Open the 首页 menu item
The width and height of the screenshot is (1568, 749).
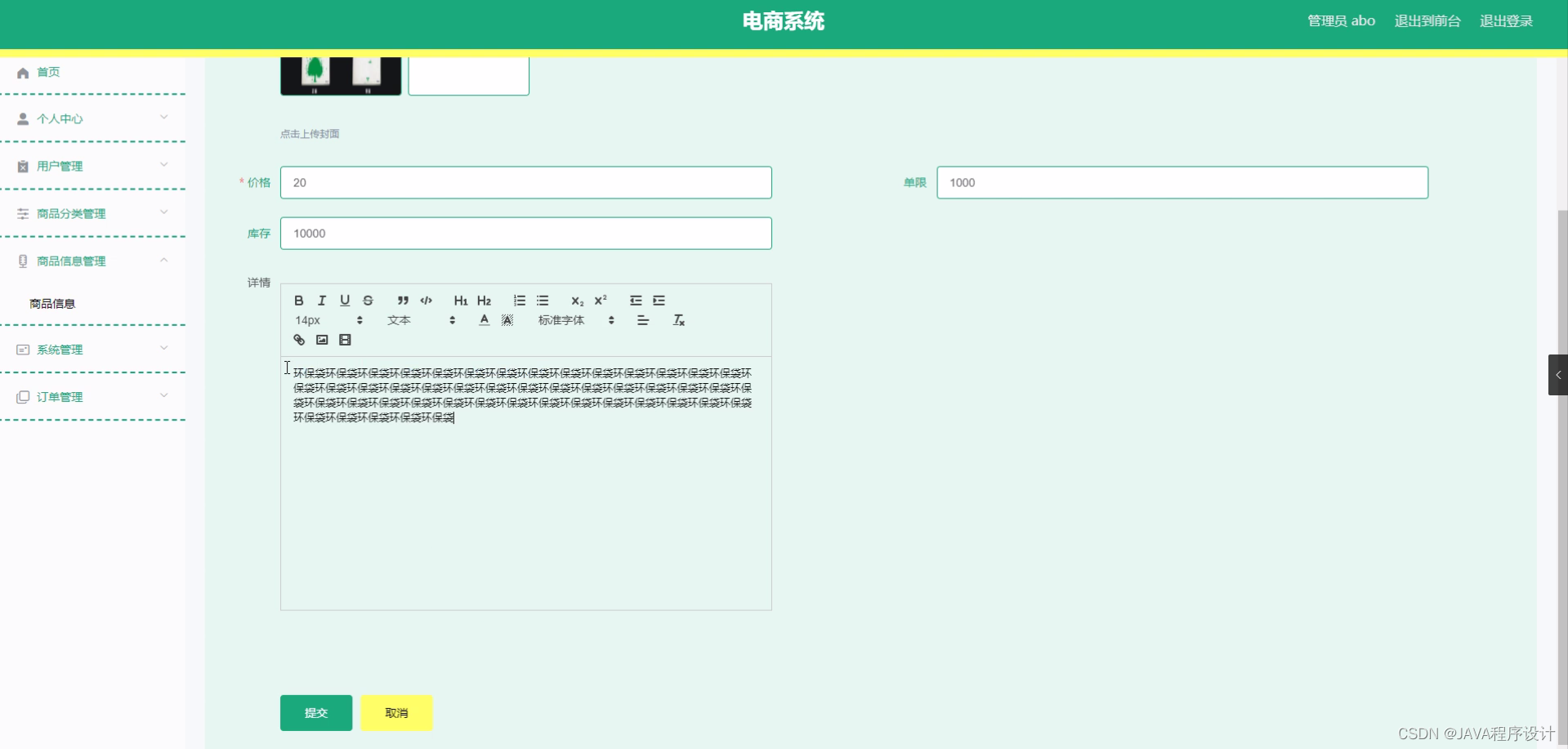pos(47,72)
